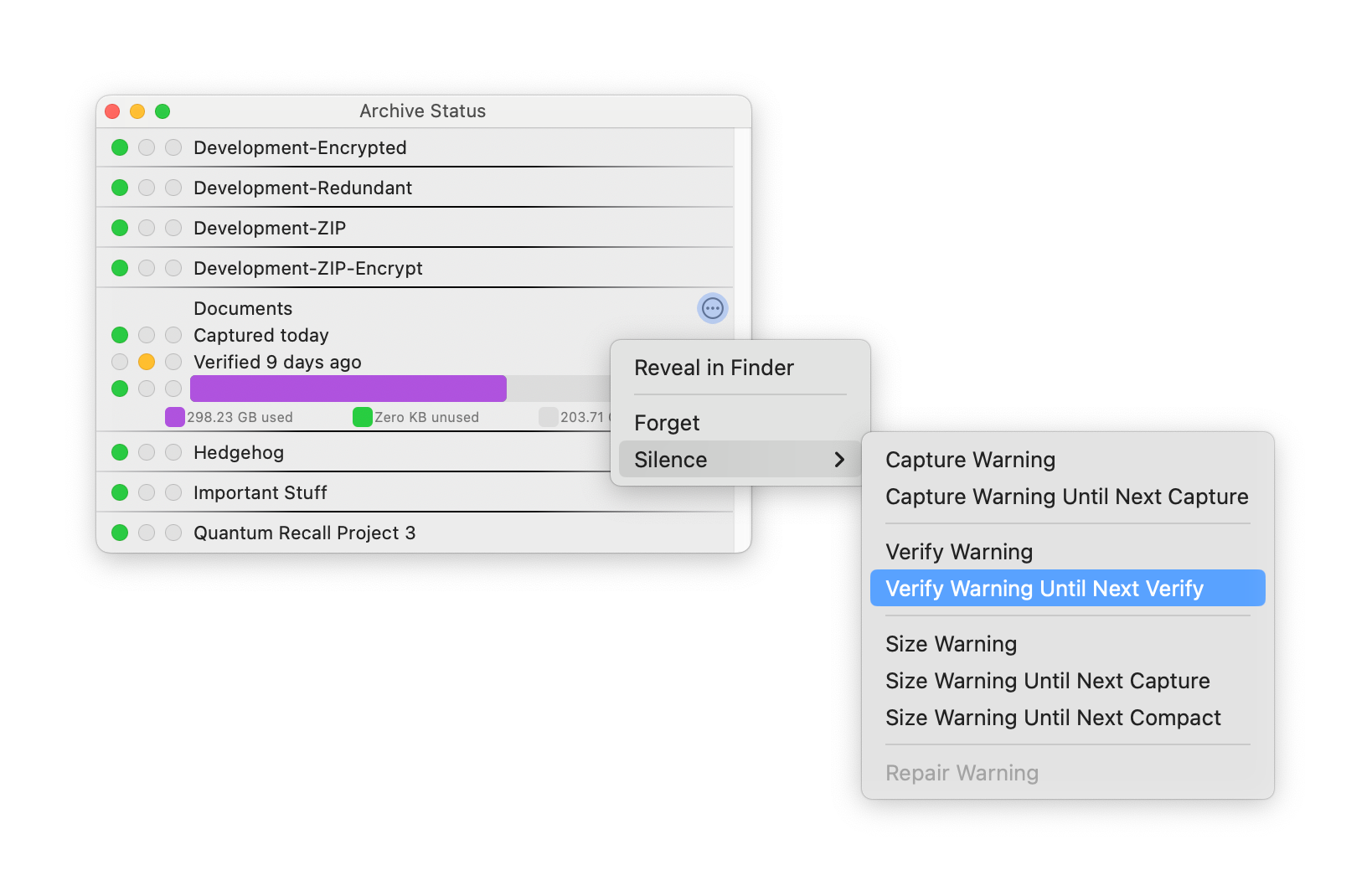Click green status dot beside Development-ZIP
Viewport: 1372px width, 896px height.
pos(120,228)
